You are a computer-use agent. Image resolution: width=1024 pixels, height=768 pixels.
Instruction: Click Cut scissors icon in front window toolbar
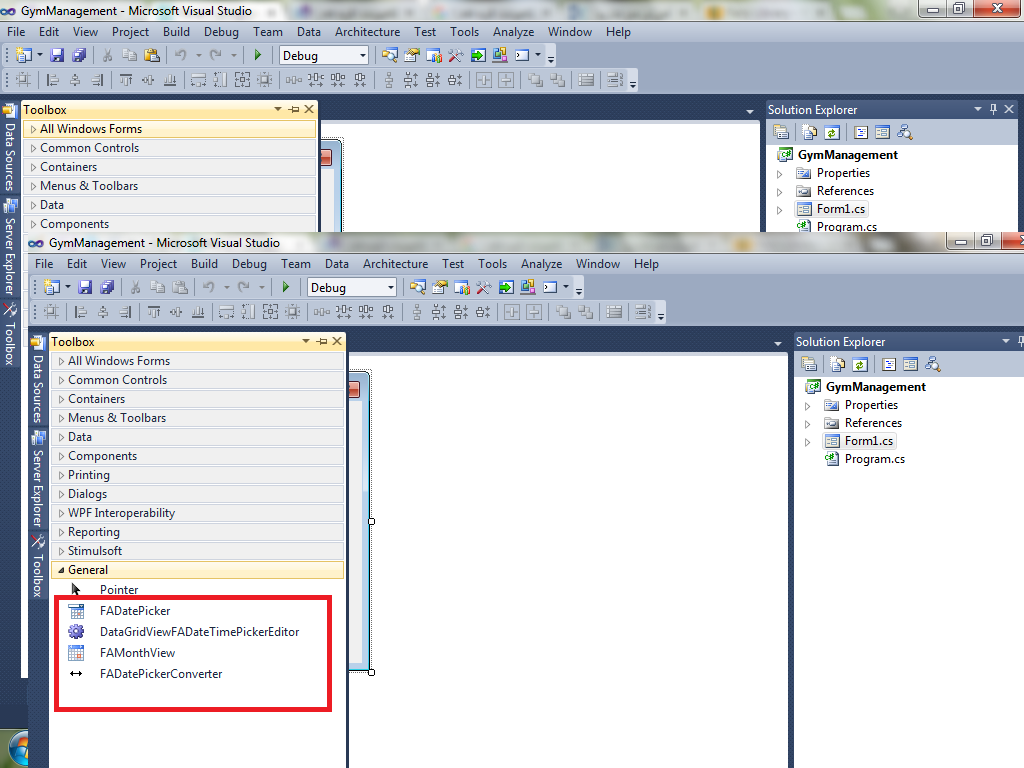(x=135, y=287)
